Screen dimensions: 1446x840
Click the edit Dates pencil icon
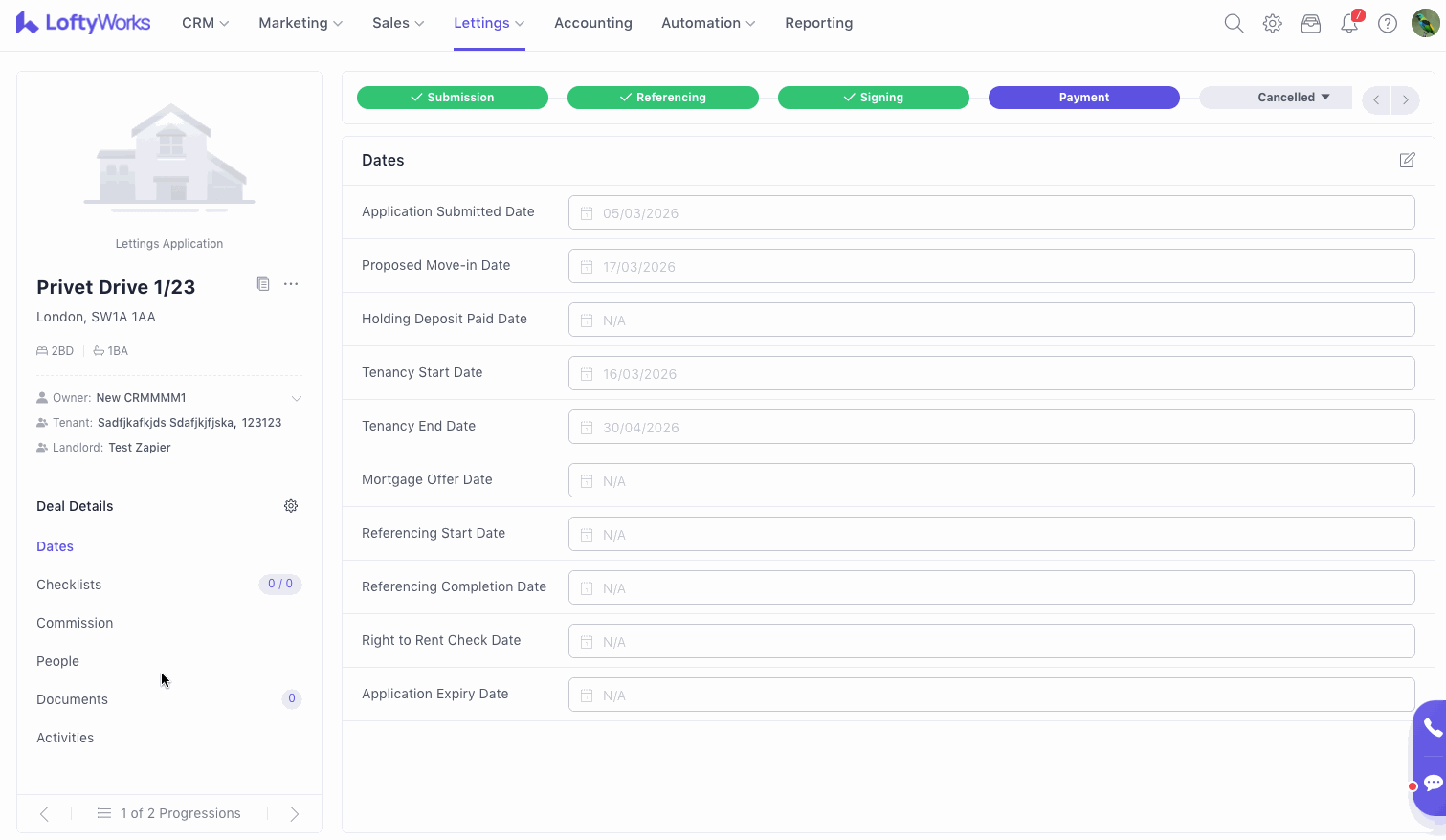(x=1407, y=161)
